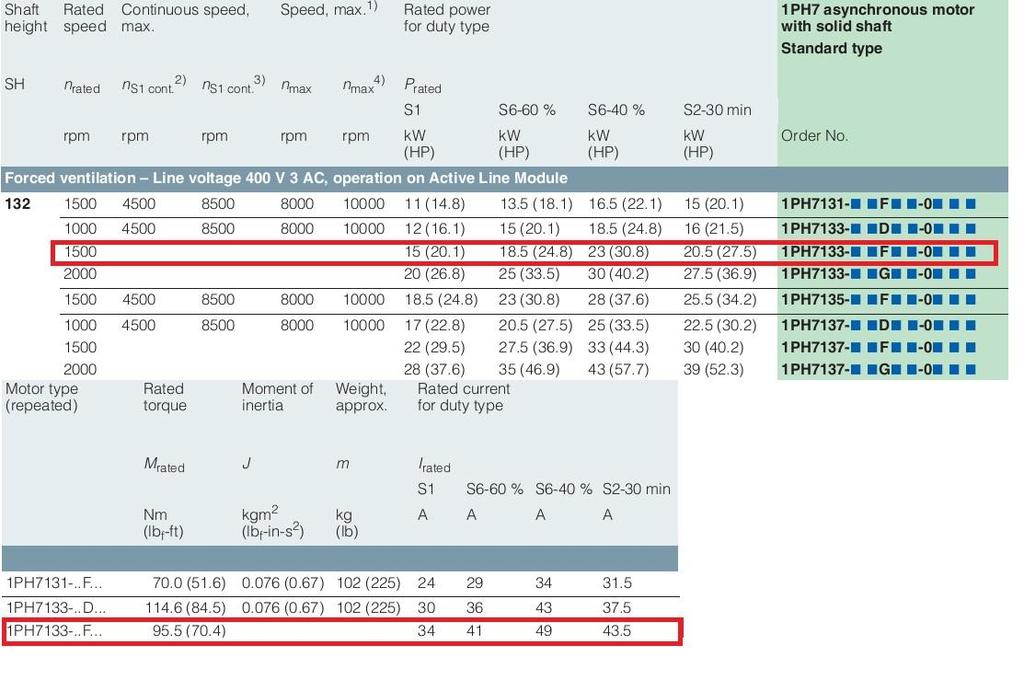The height and width of the screenshot is (680, 1024).
Task: Click inertia '0.076 (0.67)' in 1PH7131 row
Action: 283,583
